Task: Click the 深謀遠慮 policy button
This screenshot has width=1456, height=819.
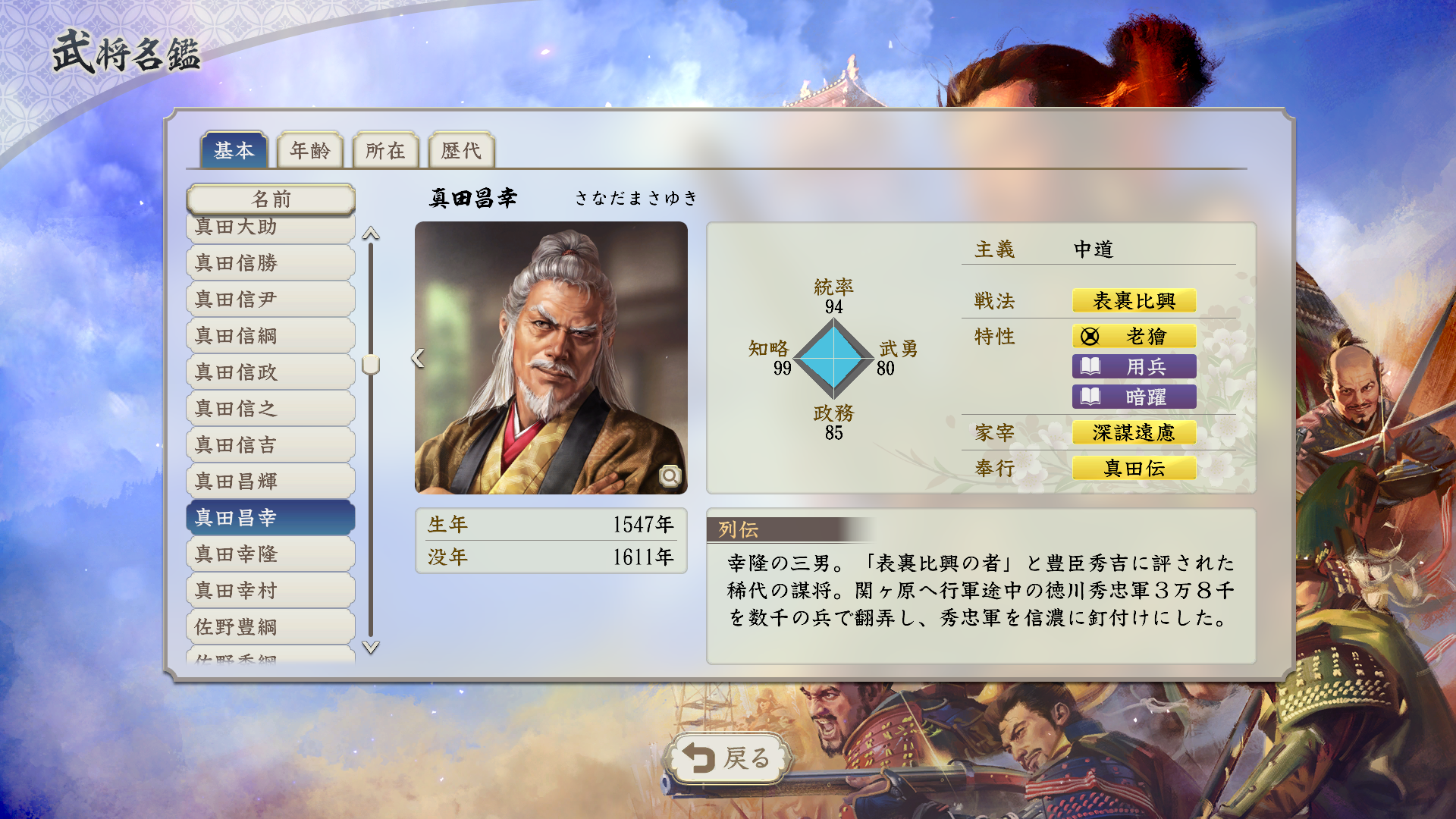Action: [1134, 432]
